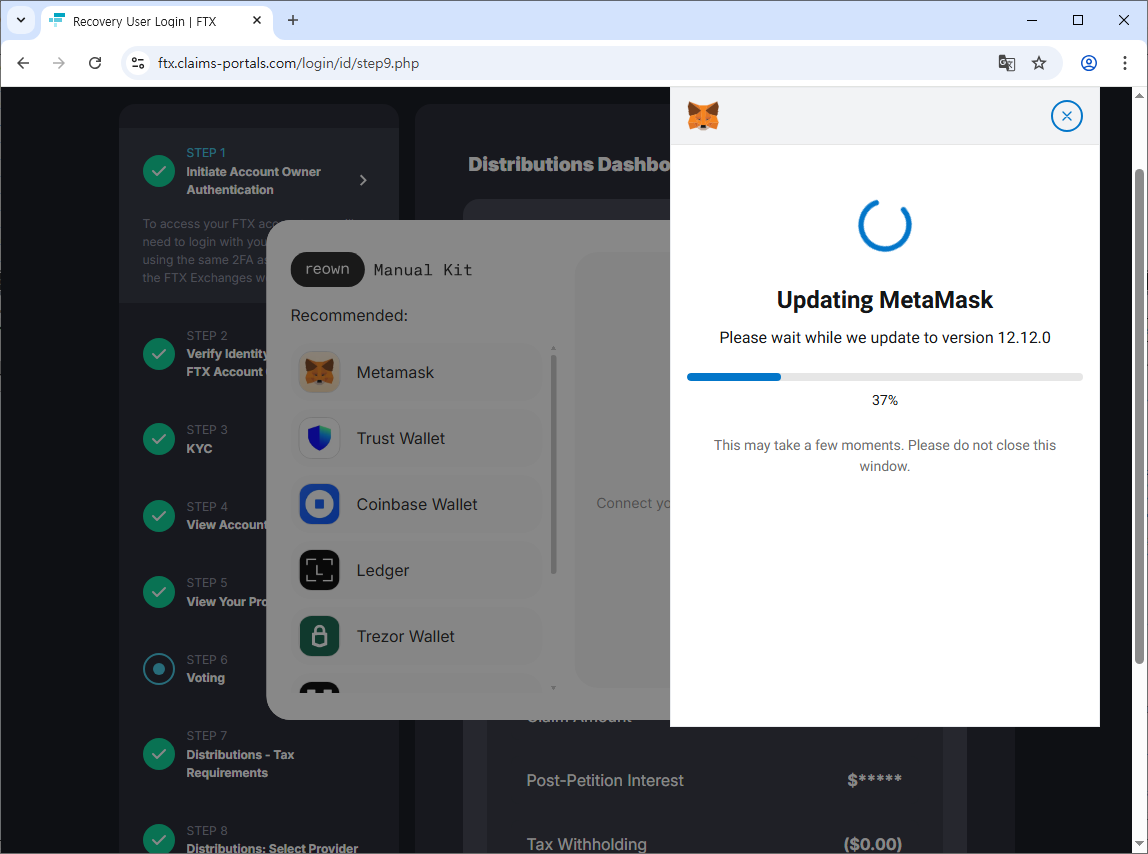
Task: Click the Step 8 green checkmark
Action: click(159, 839)
